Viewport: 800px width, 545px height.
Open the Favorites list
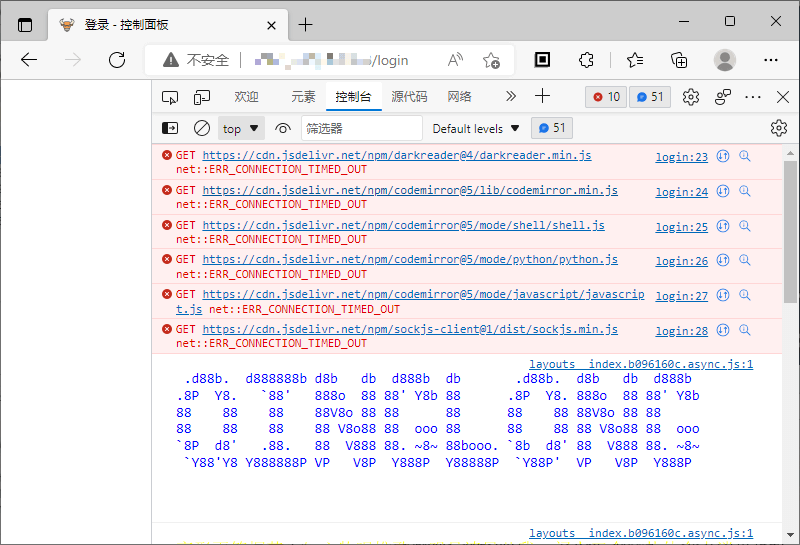click(x=635, y=60)
